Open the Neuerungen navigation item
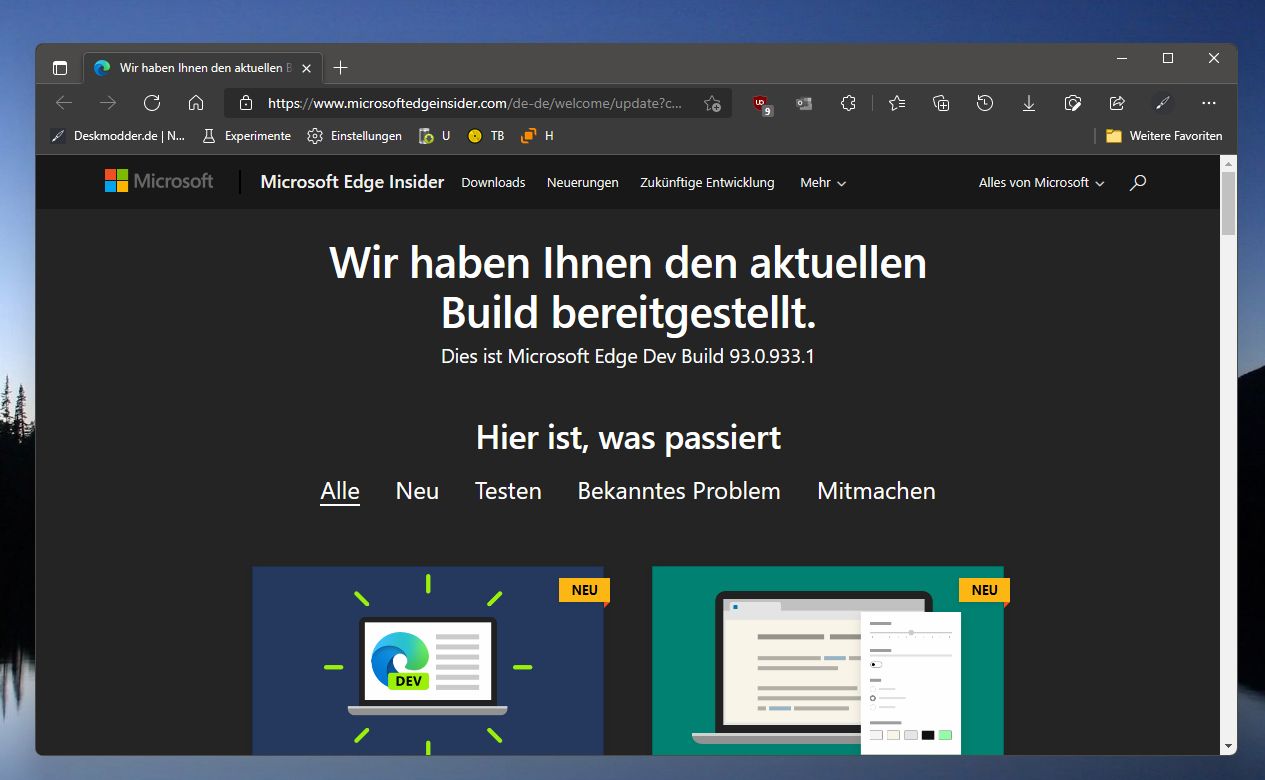This screenshot has height=780, width=1265. coord(583,183)
